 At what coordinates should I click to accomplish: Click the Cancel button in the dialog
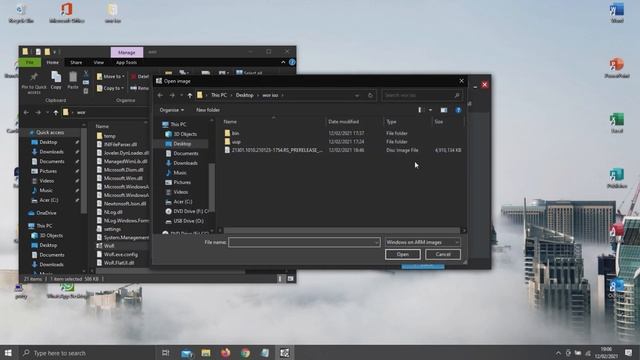click(443, 254)
